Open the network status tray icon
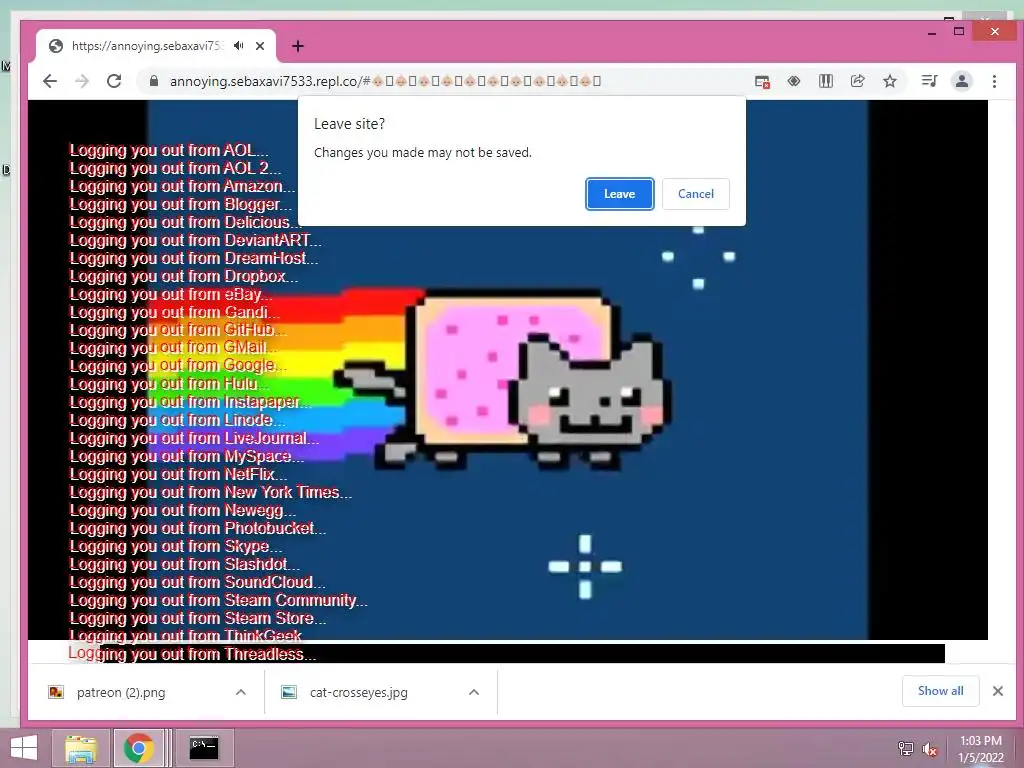 pos(906,748)
